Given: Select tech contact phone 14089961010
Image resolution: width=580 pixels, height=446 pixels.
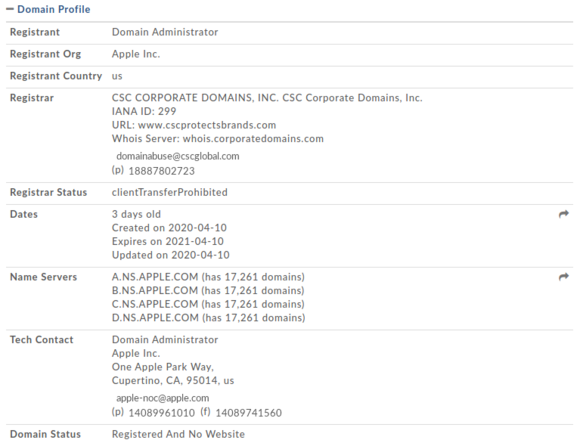Looking at the screenshot, I should click(x=161, y=413).
